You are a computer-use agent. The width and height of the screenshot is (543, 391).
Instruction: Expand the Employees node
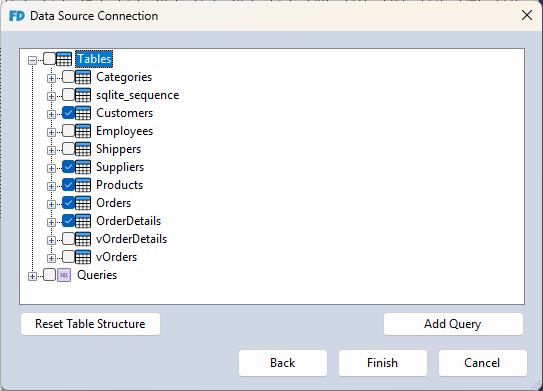coord(51,133)
